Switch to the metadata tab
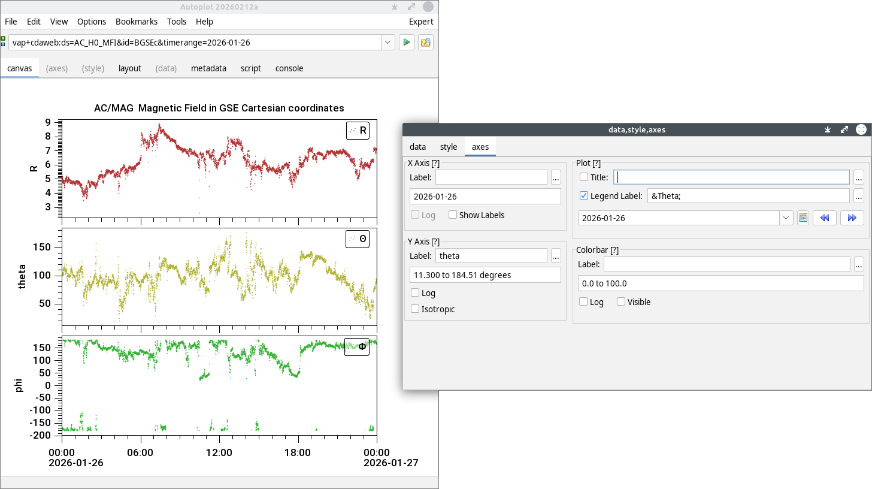The image size is (872, 489). click(208, 69)
